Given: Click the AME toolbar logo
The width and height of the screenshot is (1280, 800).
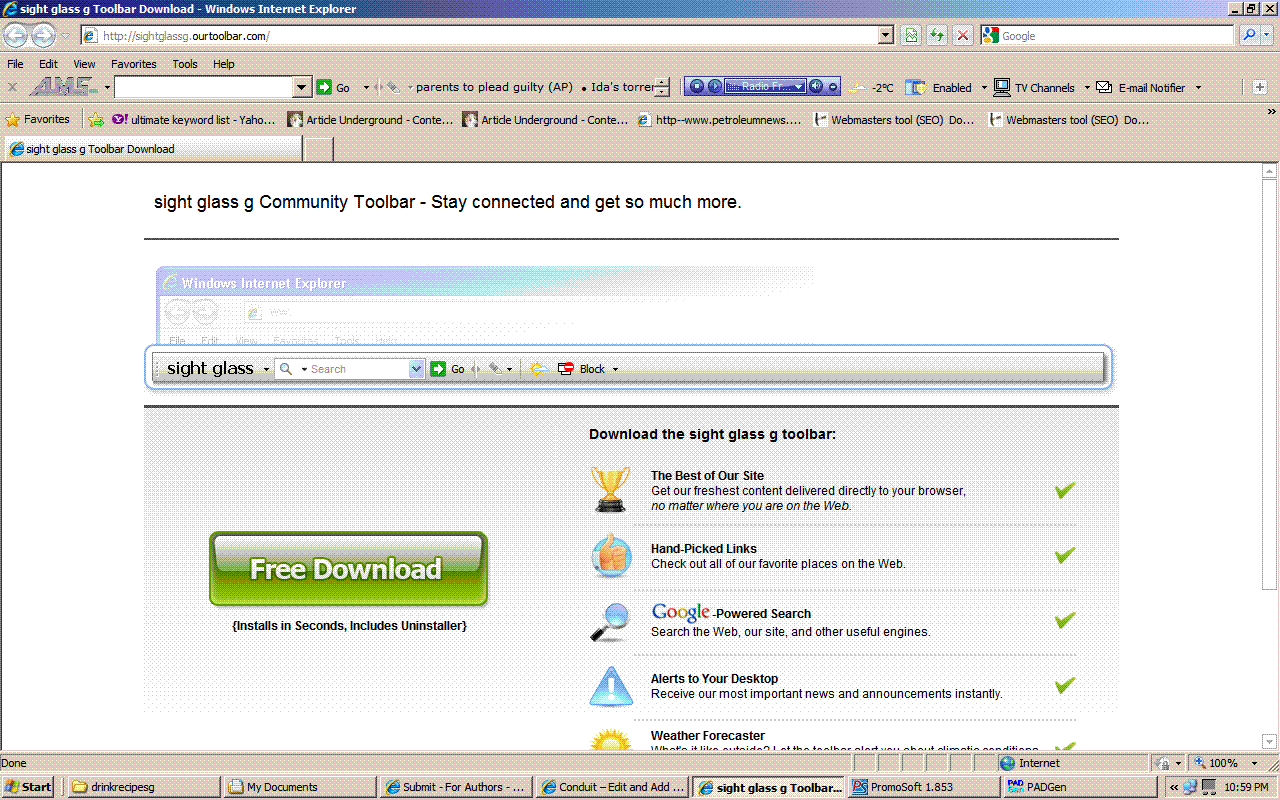Looking at the screenshot, I should (62, 87).
